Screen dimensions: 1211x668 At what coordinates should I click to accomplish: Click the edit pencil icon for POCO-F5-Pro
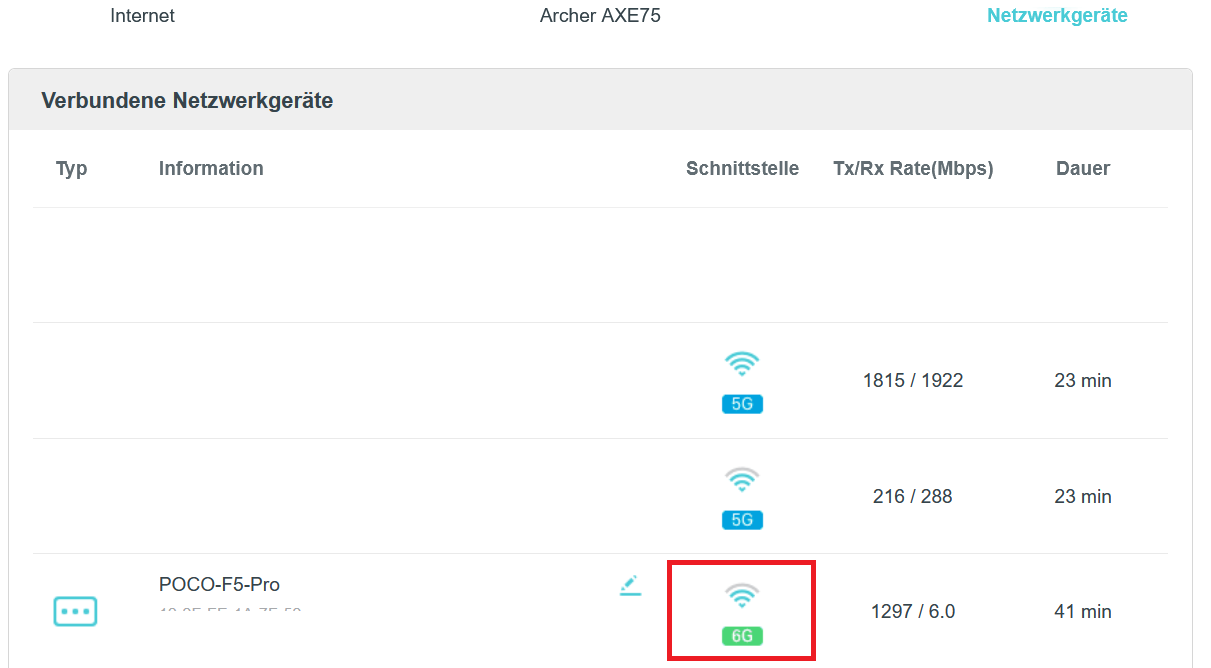click(629, 585)
